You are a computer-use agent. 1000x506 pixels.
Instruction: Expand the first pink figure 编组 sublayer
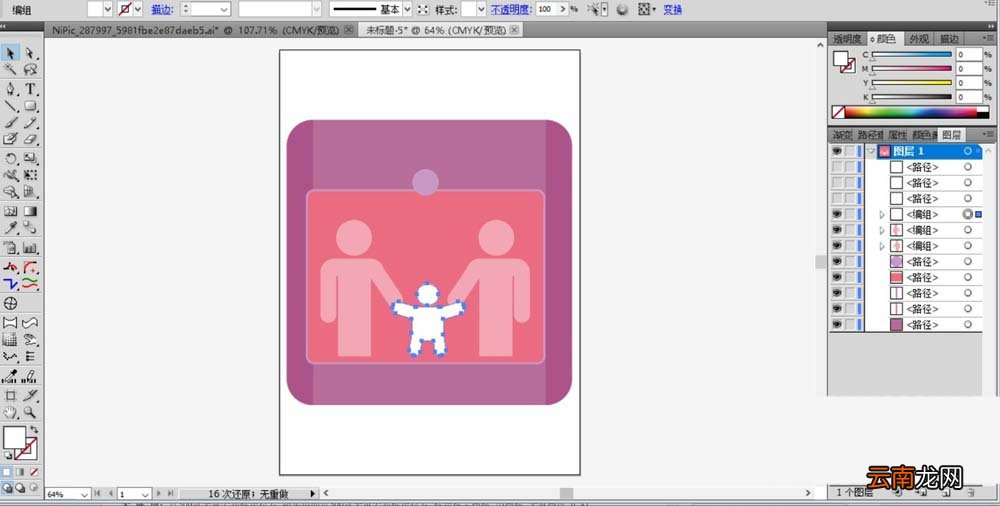(883, 230)
